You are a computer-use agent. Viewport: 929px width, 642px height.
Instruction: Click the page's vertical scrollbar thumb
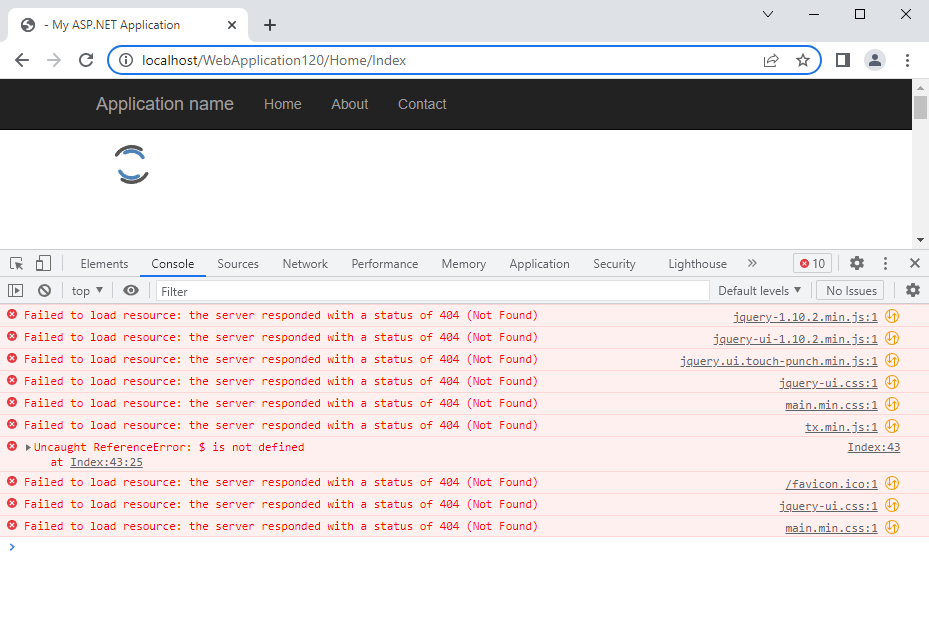click(920, 107)
